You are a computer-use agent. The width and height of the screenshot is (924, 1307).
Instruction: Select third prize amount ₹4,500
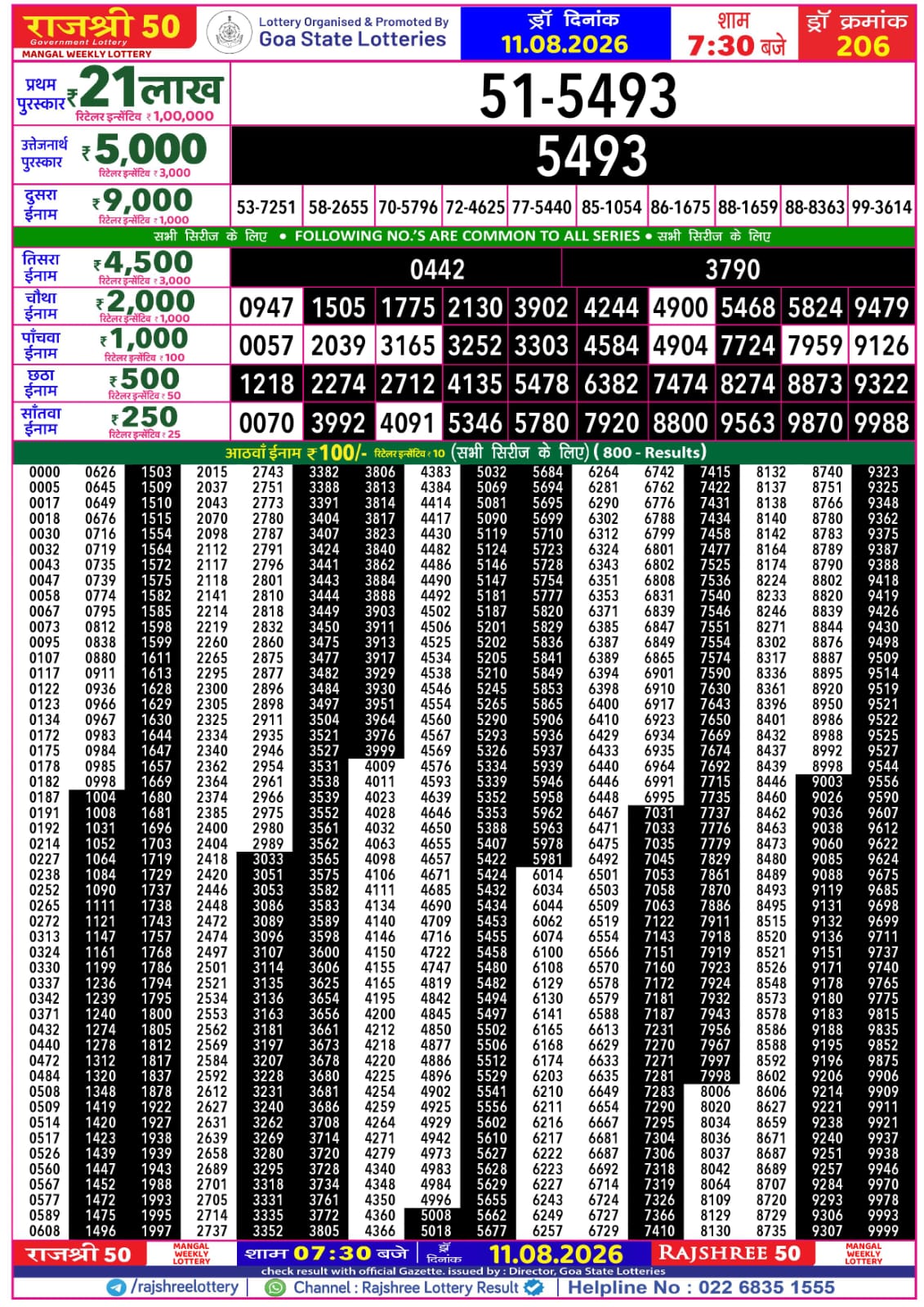pos(143,262)
